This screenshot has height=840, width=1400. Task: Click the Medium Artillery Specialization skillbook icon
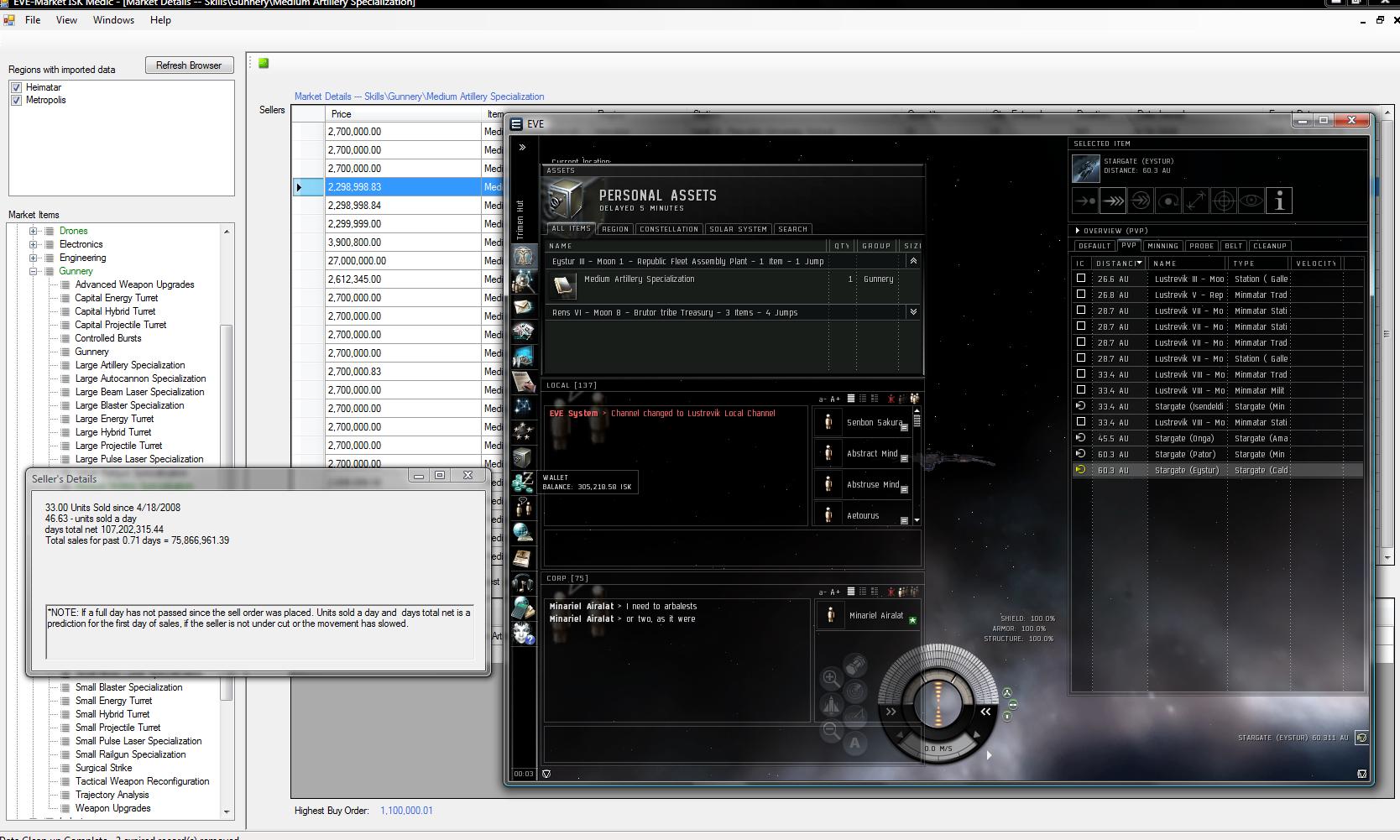[563, 286]
